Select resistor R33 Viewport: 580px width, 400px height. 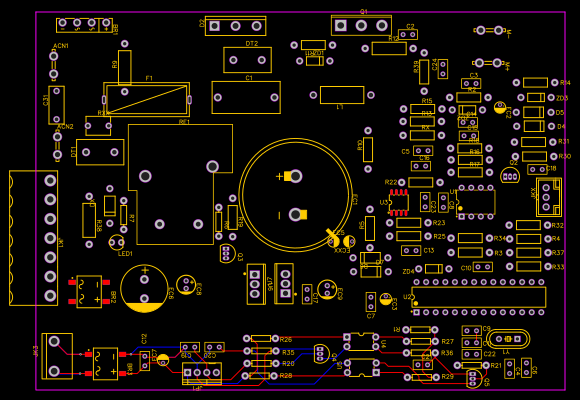click(529, 266)
